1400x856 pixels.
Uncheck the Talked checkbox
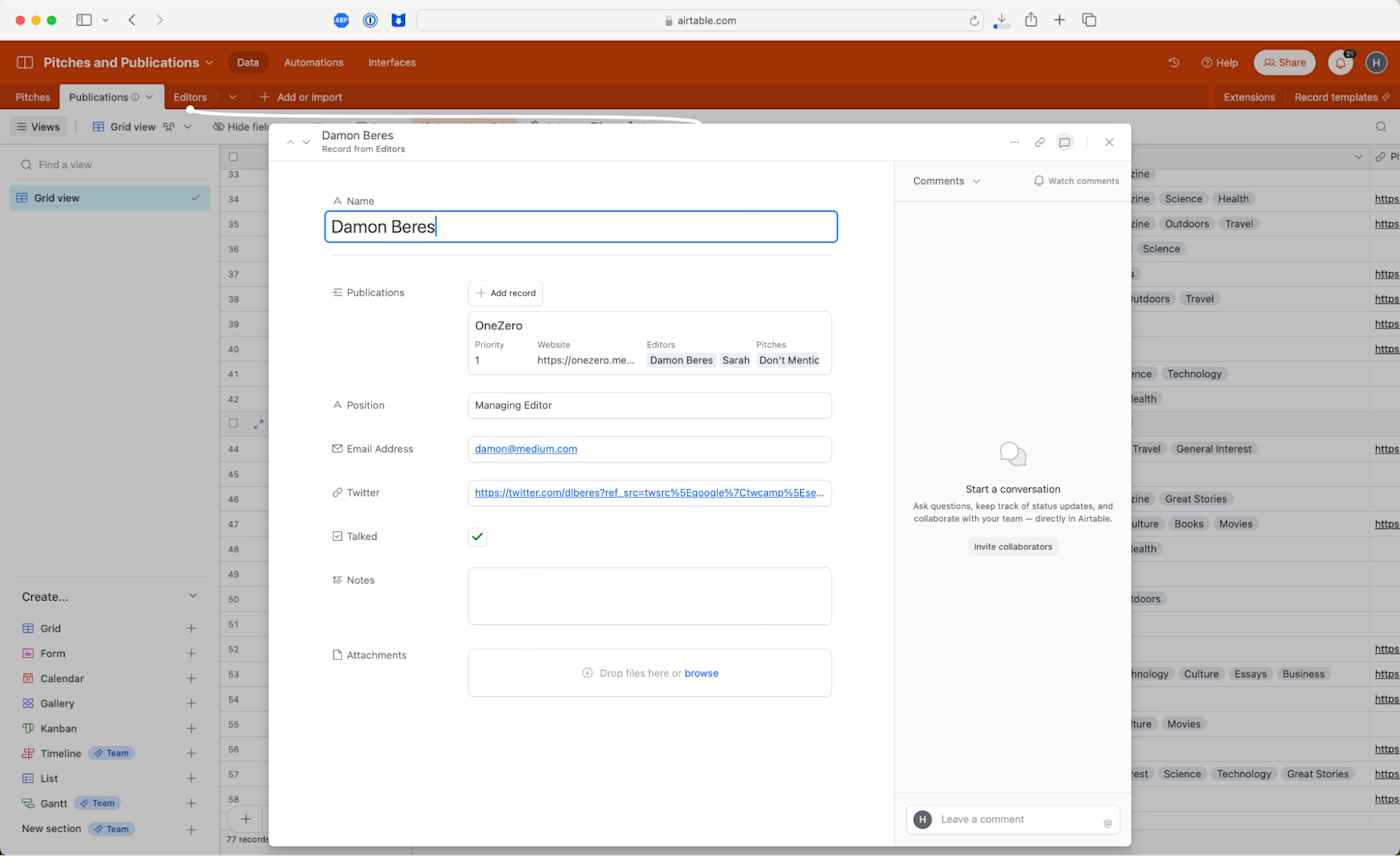[x=477, y=537]
